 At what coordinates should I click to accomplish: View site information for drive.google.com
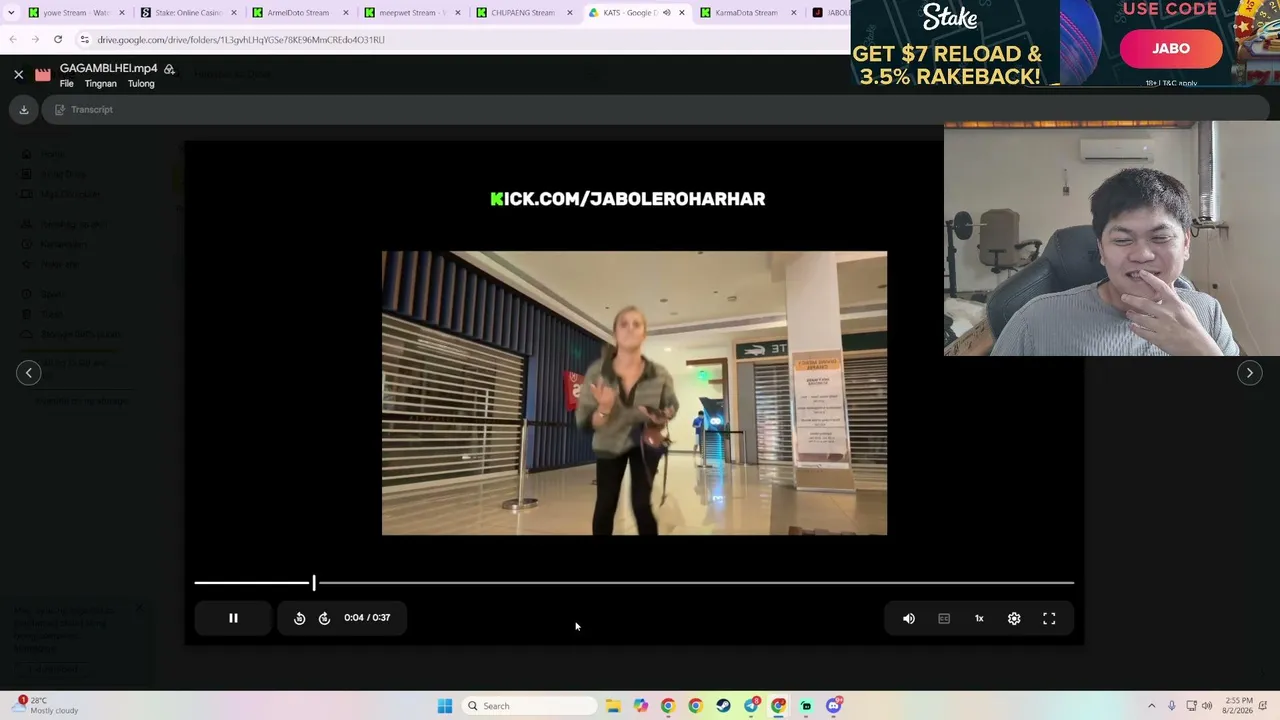point(84,40)
